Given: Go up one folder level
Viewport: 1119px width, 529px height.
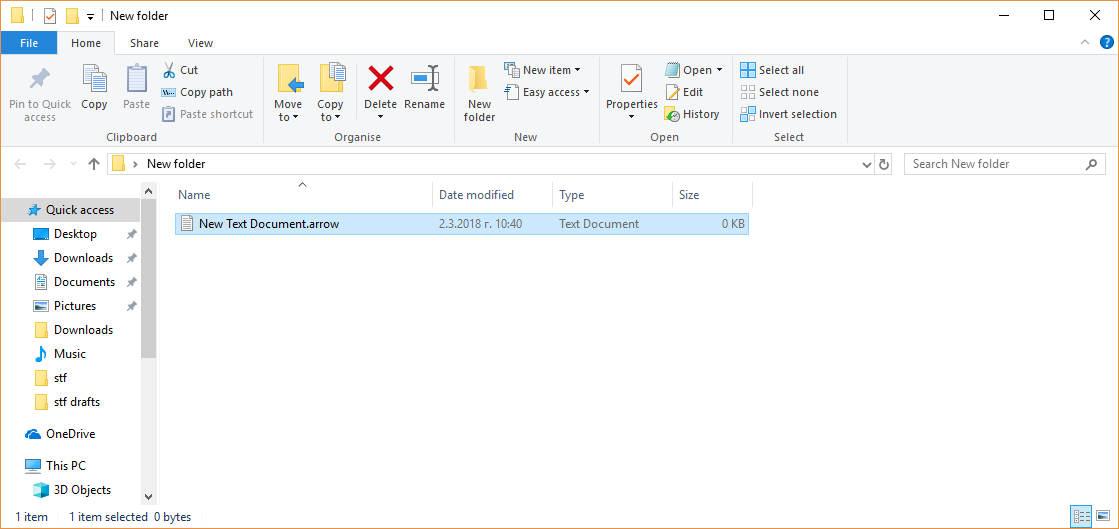Looking at the screenshot, I should (x=94, y=164).
